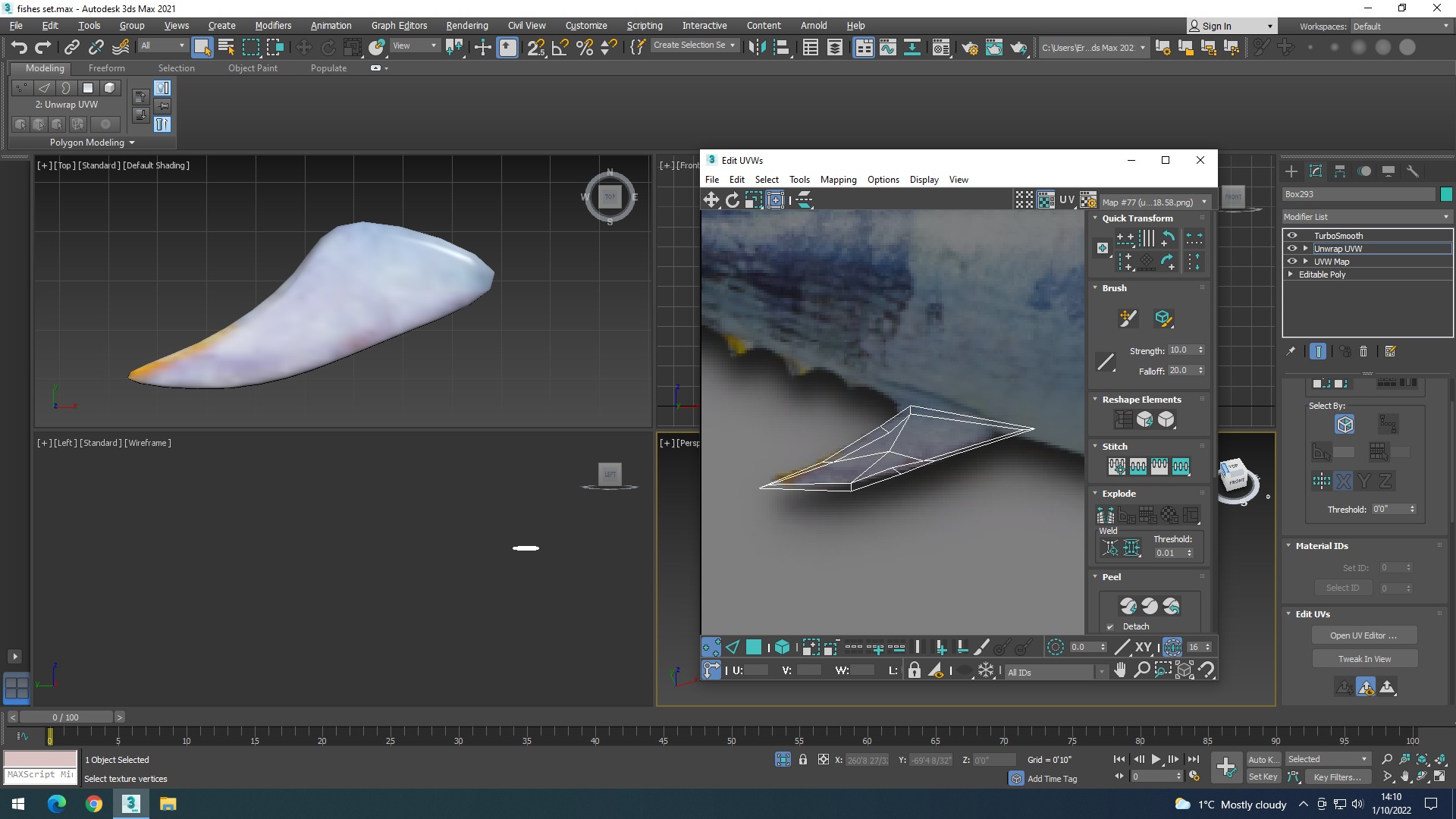1456x819 pixels.
Task: Click the Redo arrow in main toolbar
Action: 43,47
